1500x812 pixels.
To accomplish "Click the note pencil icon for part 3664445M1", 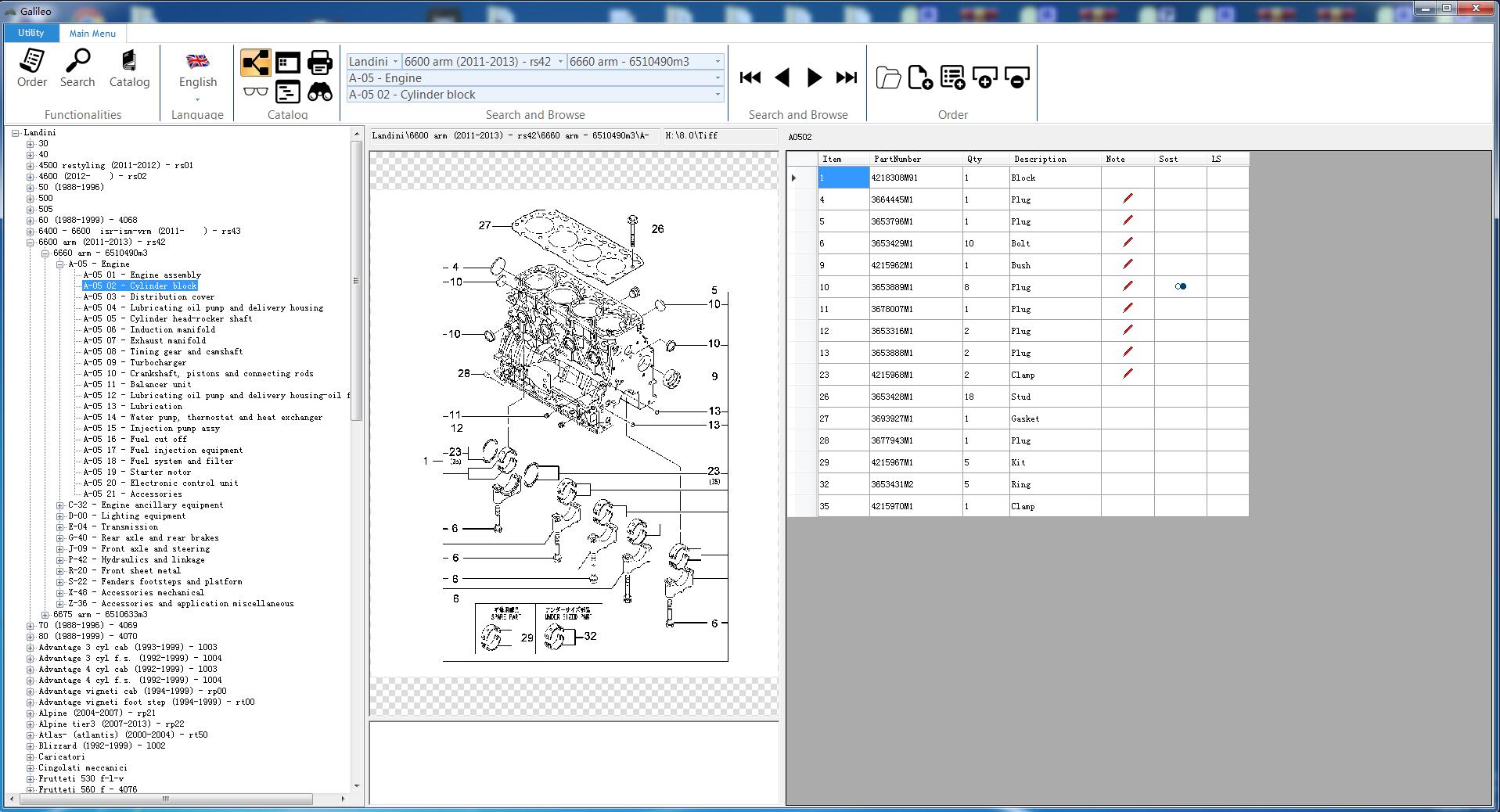I will (x=1128, y=199).
